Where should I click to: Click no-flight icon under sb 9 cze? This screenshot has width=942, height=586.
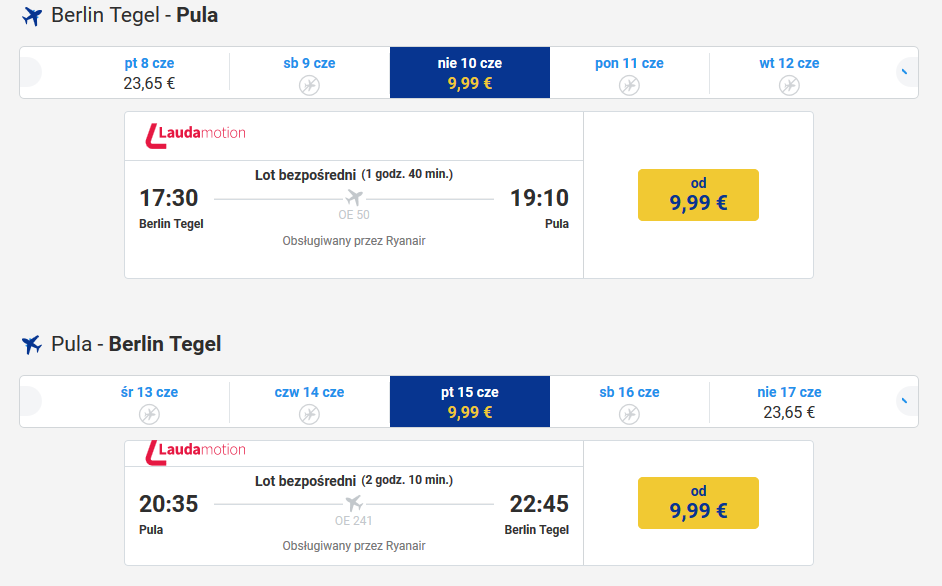[x=309, y=86]
